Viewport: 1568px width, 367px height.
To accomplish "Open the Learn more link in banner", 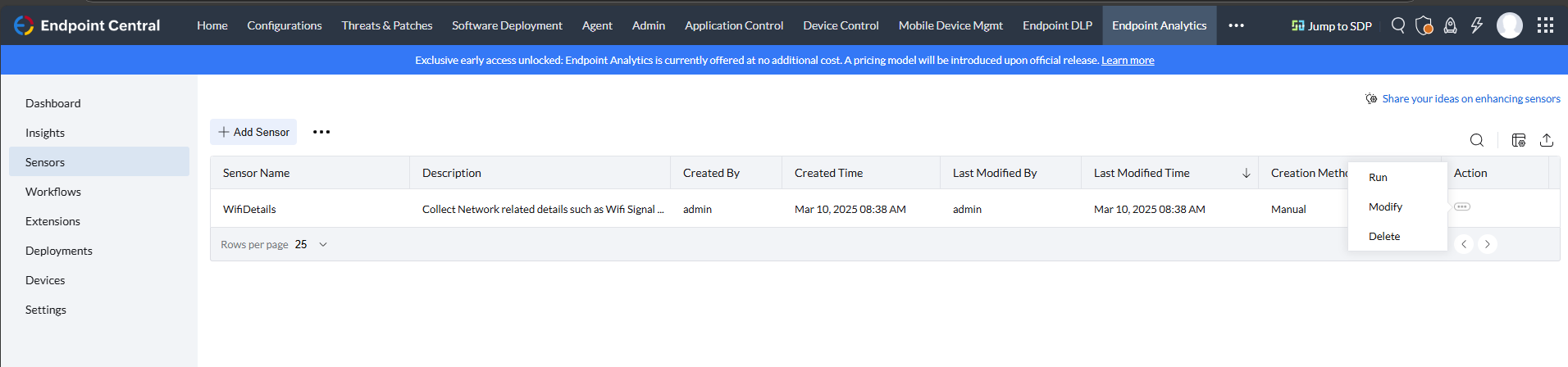I will point(1128,60).
